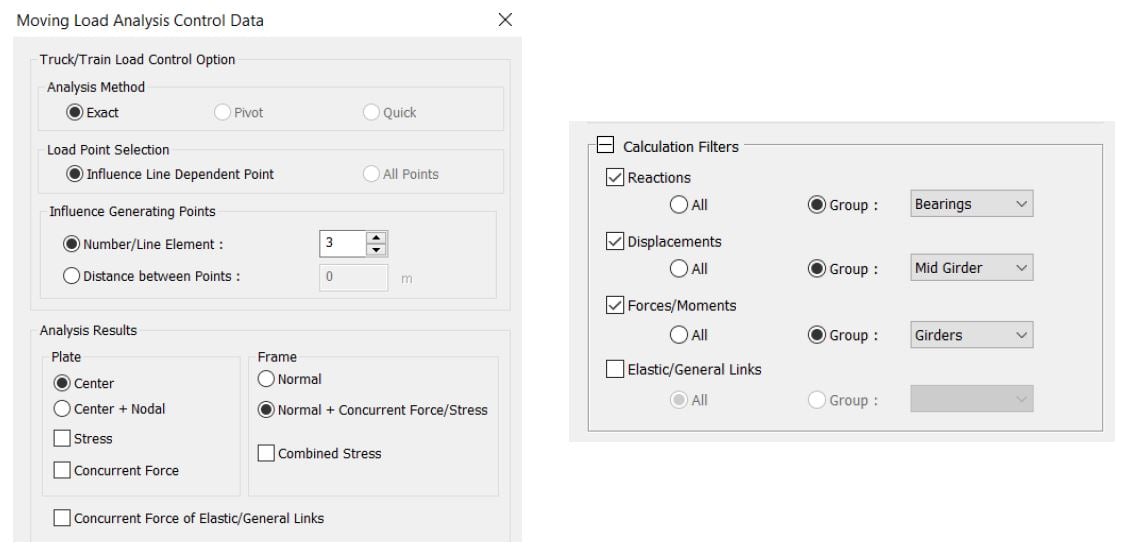Select Frame Normal result option
The height and width of the screenshot is (554, 1127).
coord(267,379)
